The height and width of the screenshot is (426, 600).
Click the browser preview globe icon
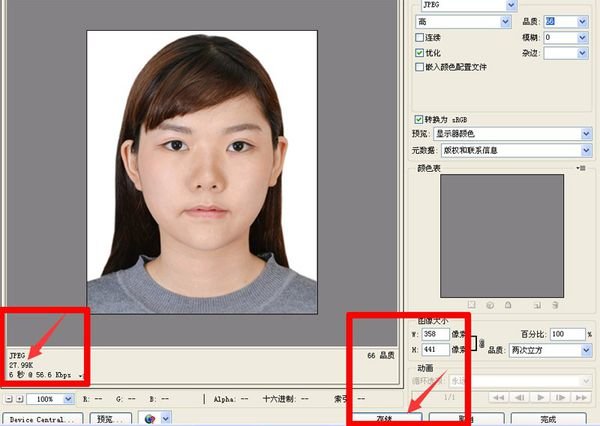coord(150,419)
